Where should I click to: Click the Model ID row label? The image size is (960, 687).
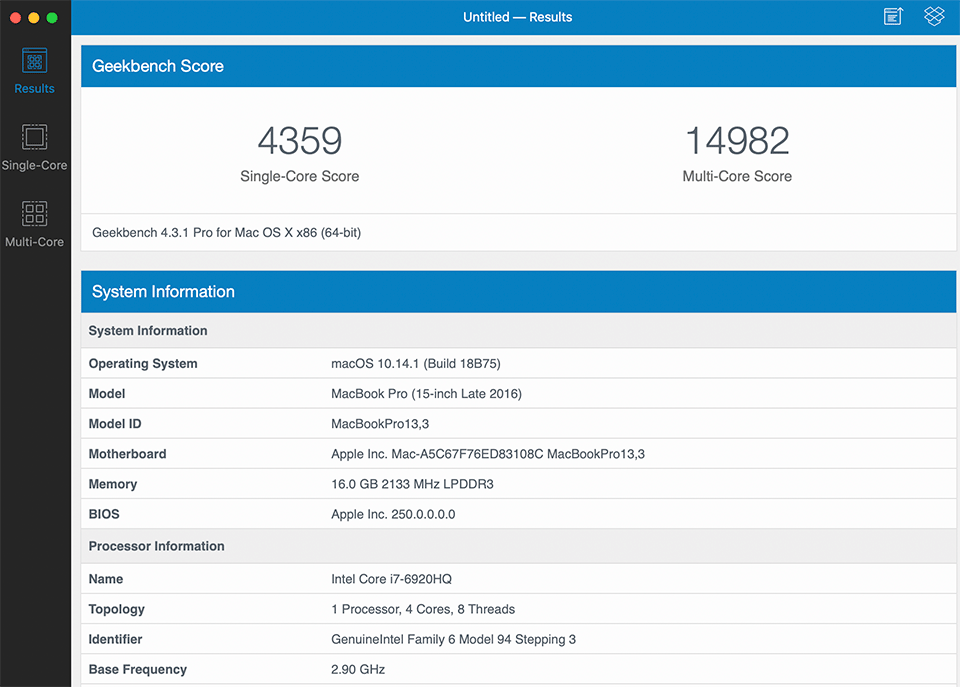point(115,424)
